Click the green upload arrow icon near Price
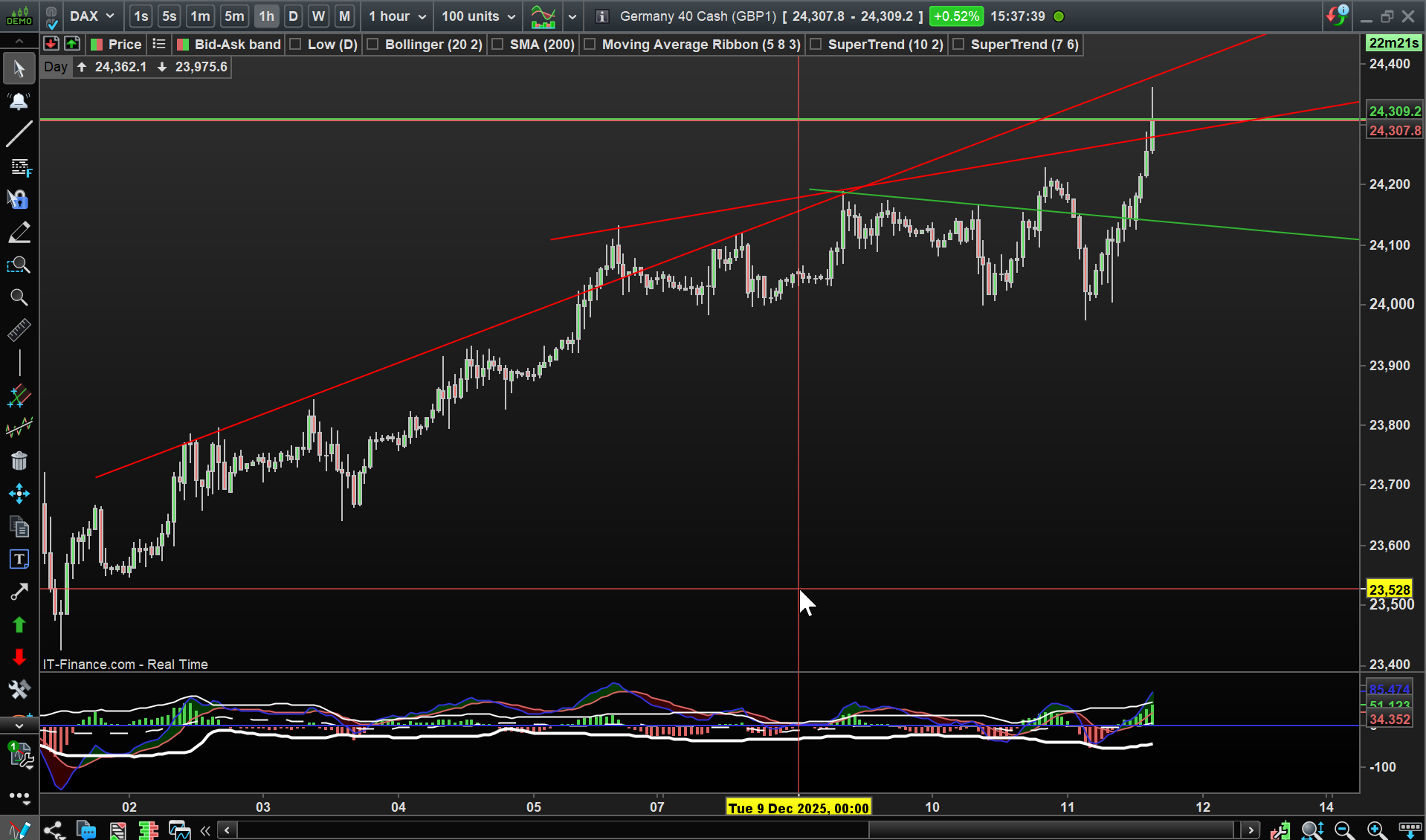Screen dimensions: 1426x840 point(72,44)
